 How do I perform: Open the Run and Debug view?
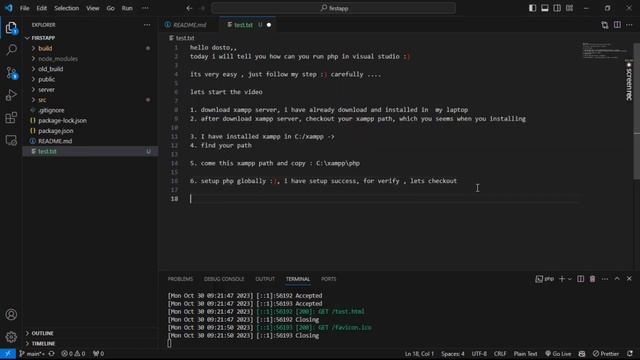tap(11, 95)
